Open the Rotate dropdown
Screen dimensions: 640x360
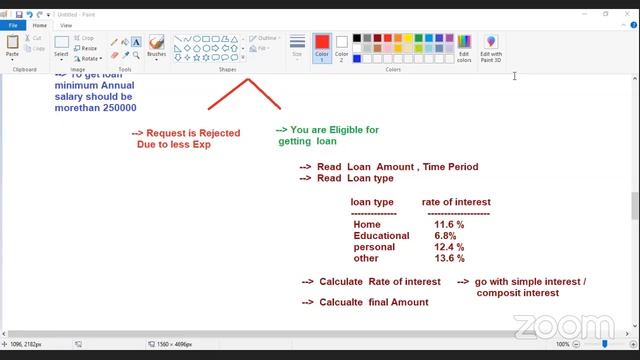[88, 59]
